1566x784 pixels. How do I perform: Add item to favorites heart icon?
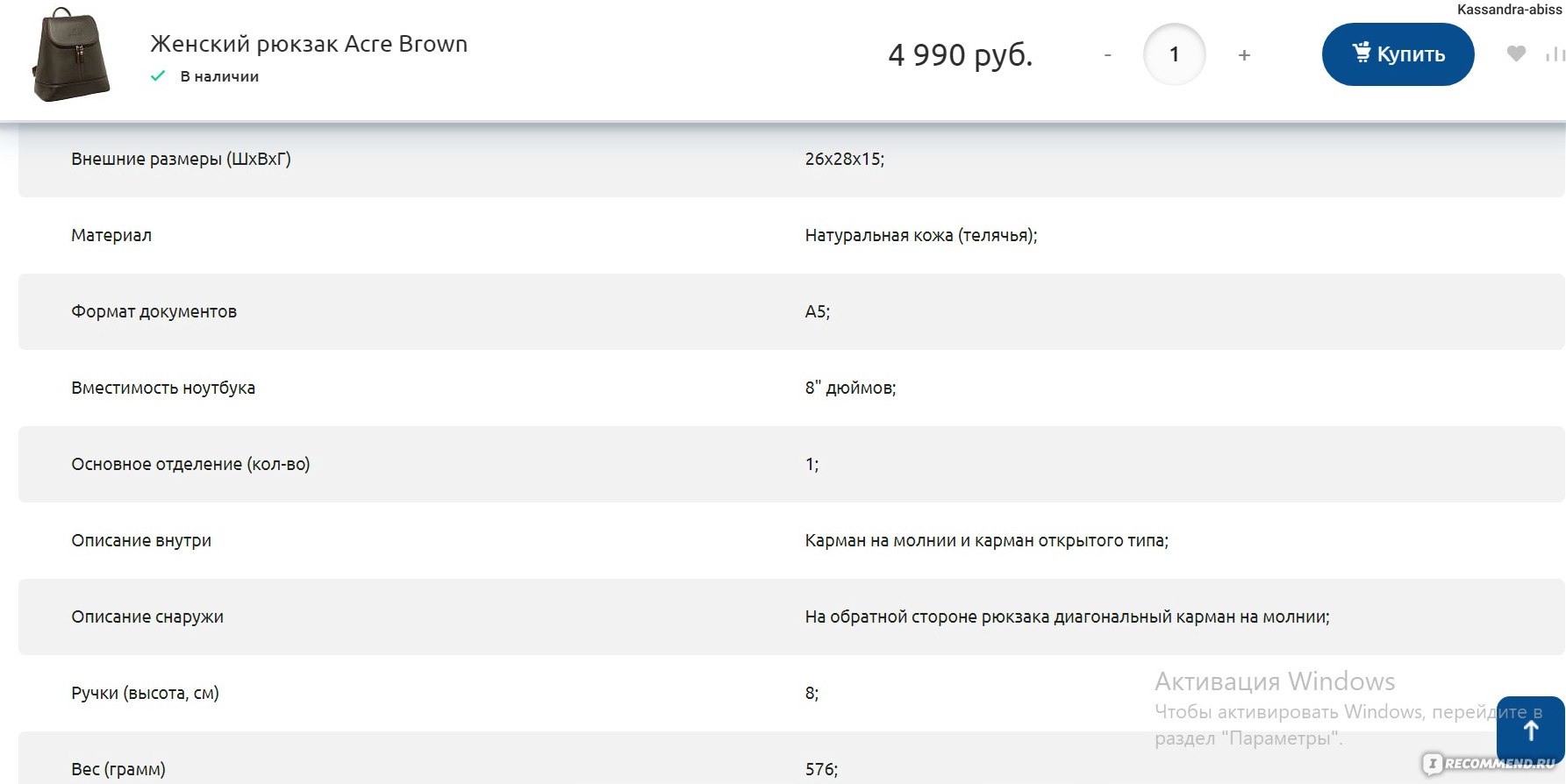[x=1516, y=53]
